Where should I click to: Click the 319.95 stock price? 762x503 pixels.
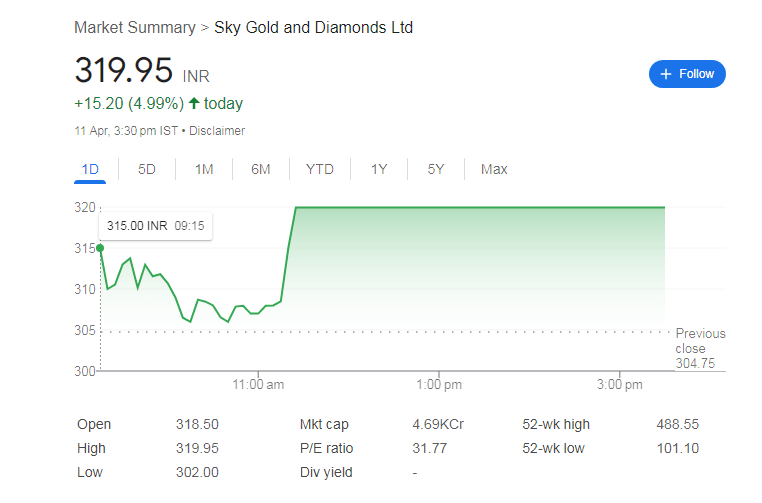(124, 71)
